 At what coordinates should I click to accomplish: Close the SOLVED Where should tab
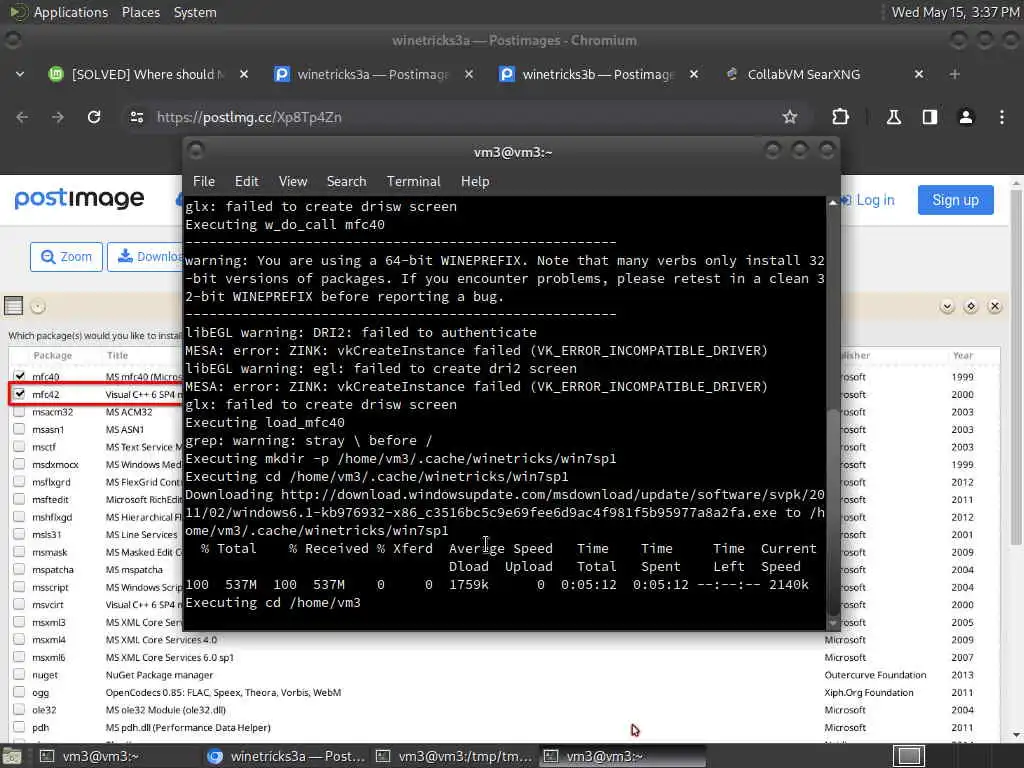pyautogui.click(x=244, y=74)
